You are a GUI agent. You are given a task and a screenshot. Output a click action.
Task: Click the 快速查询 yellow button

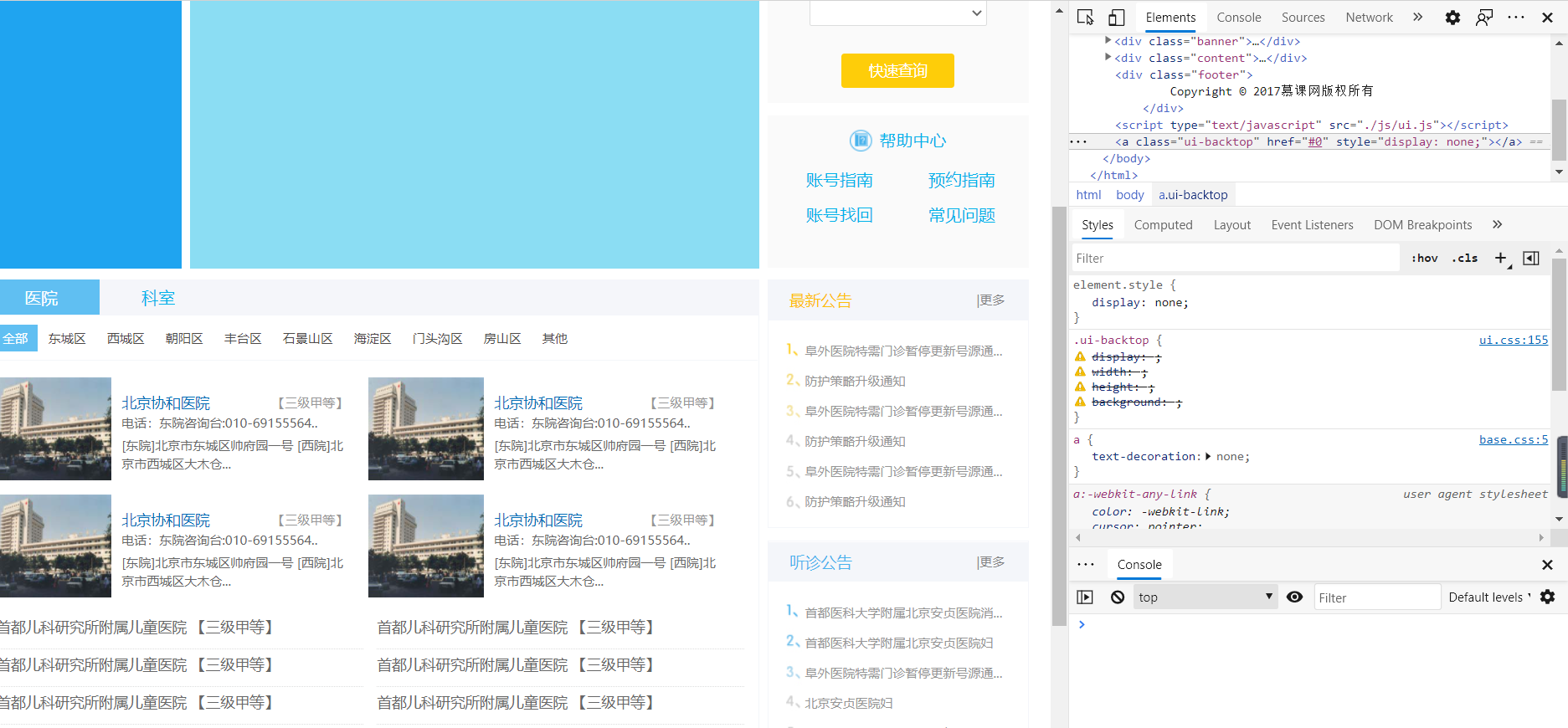(897, 71)
